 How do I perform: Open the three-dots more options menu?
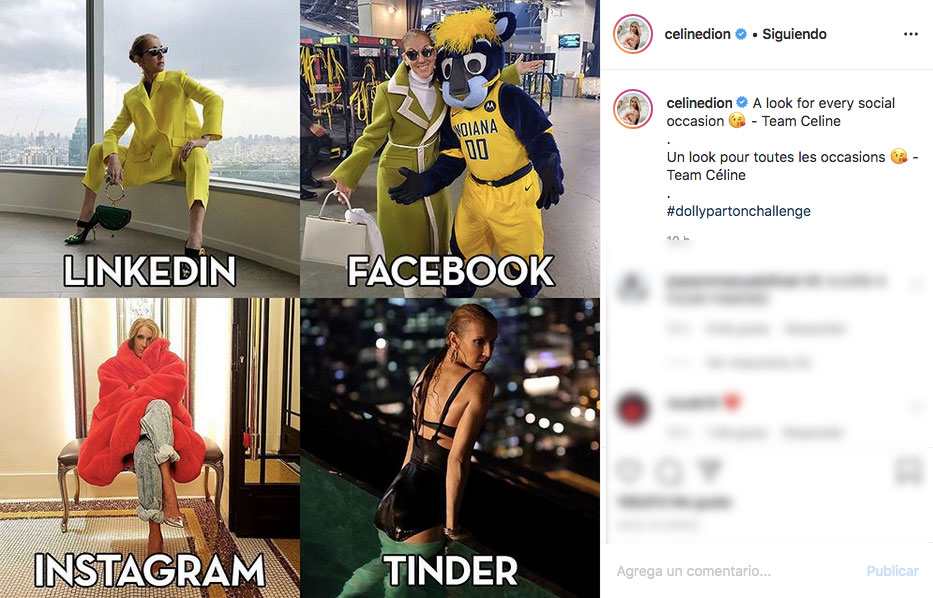tap(910, 34)
